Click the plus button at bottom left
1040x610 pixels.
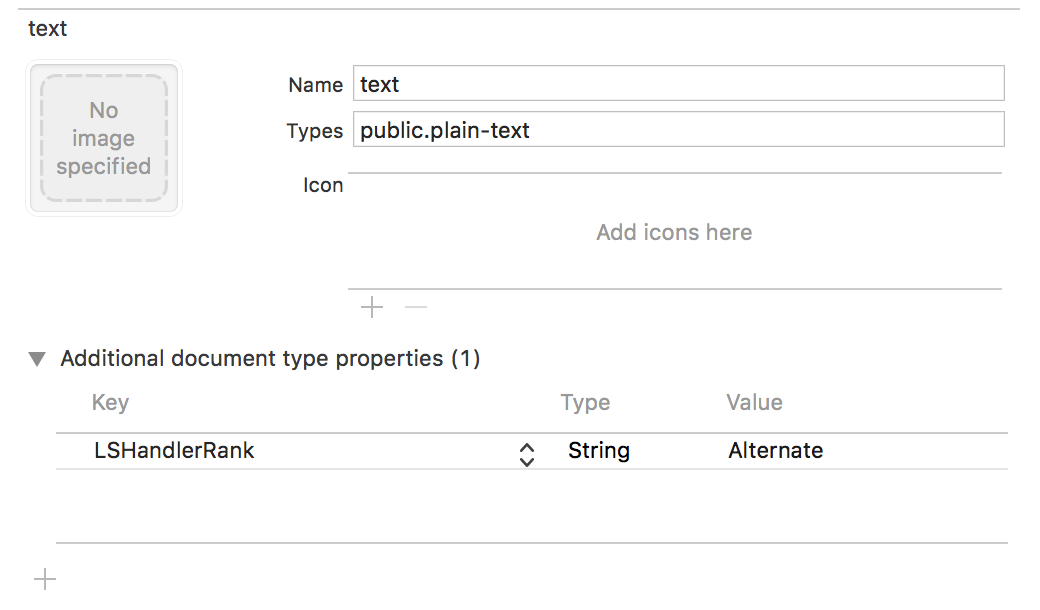[x=45, y=578]
